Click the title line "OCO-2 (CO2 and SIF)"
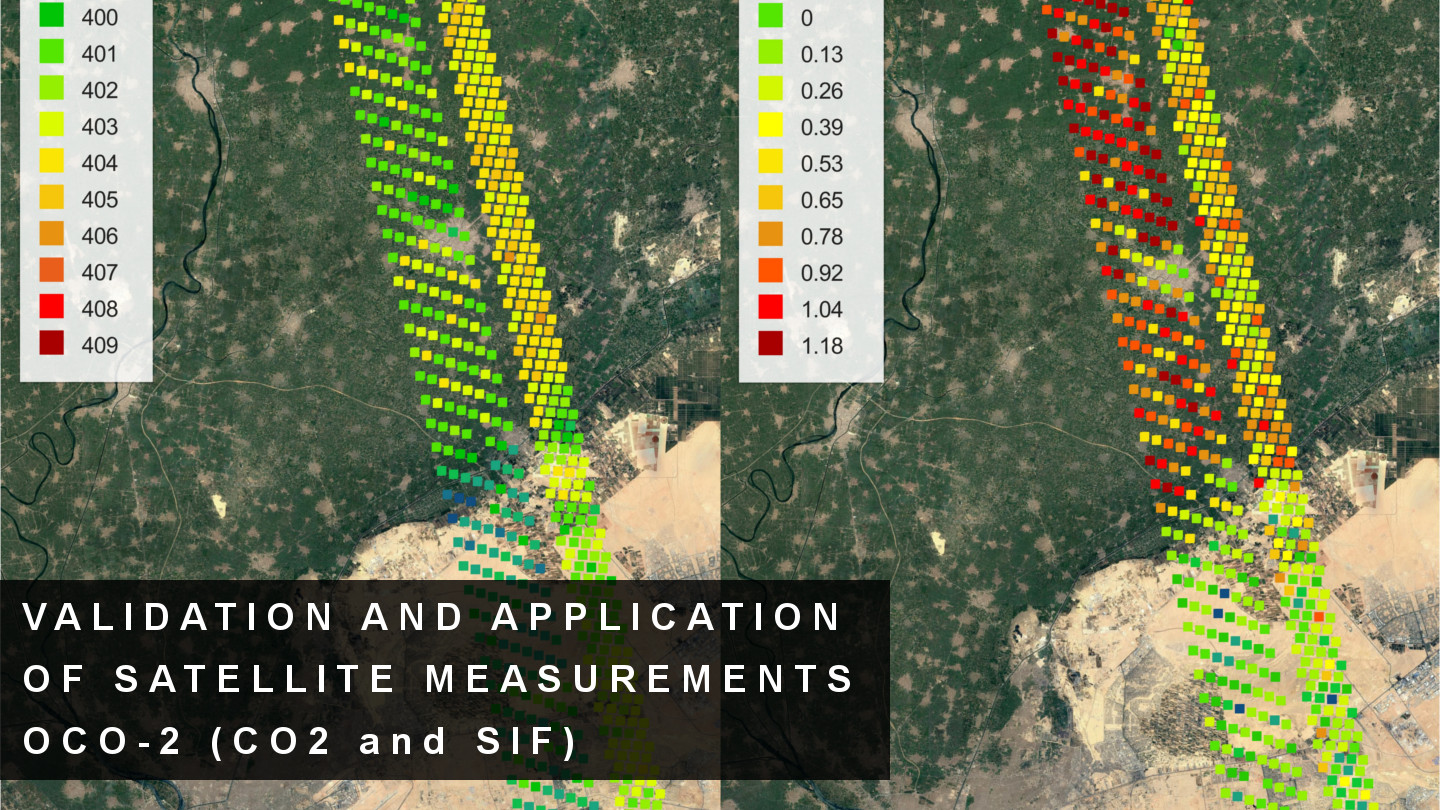Image resolution: width=1440 pixels, height=810 pixels. coord(300,742)
